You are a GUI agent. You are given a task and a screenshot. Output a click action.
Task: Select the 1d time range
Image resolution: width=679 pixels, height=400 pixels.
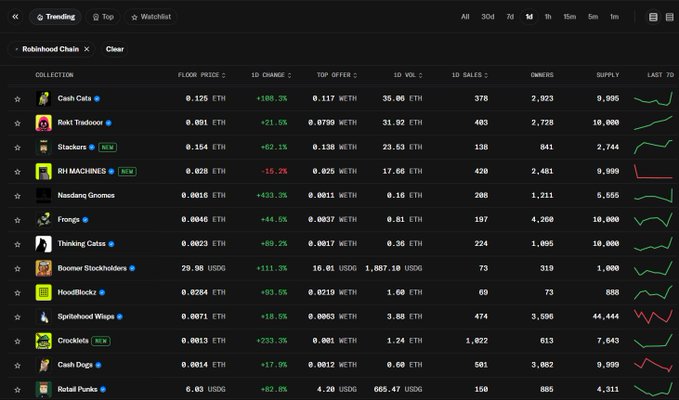coord(529,17)
